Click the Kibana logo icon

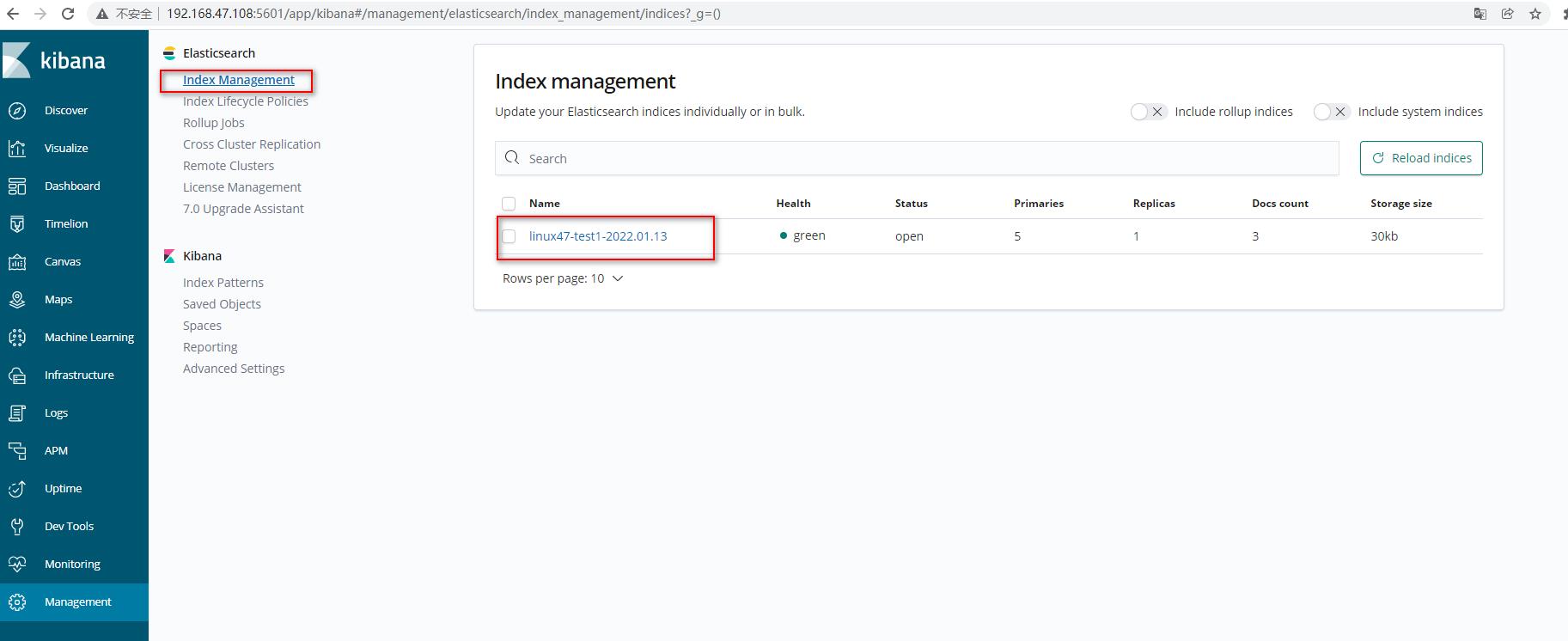16,60
